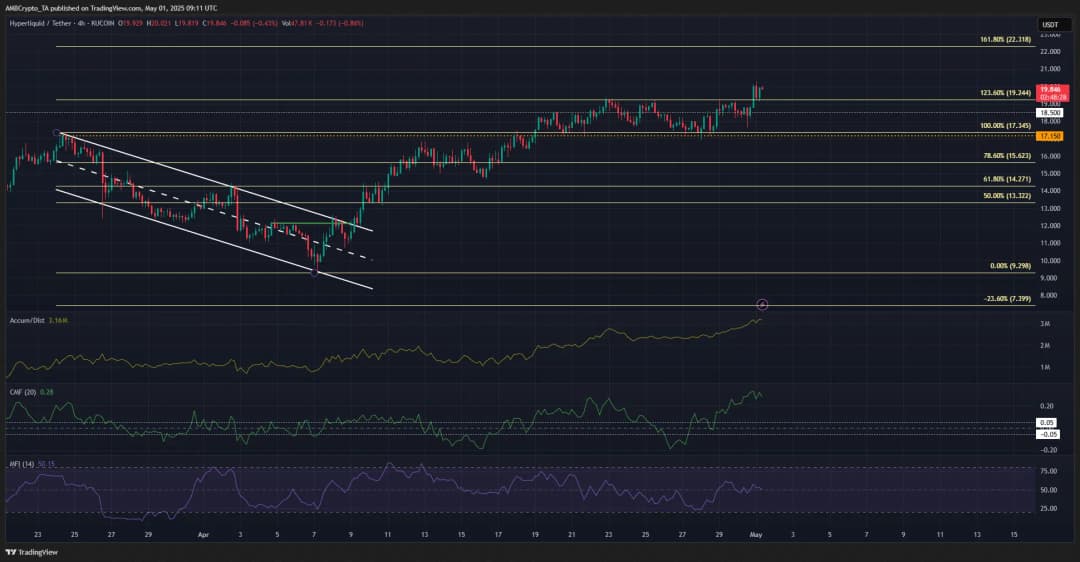
Task: Click the USDT currency label on price axis
Action: tap(1049, 24)
